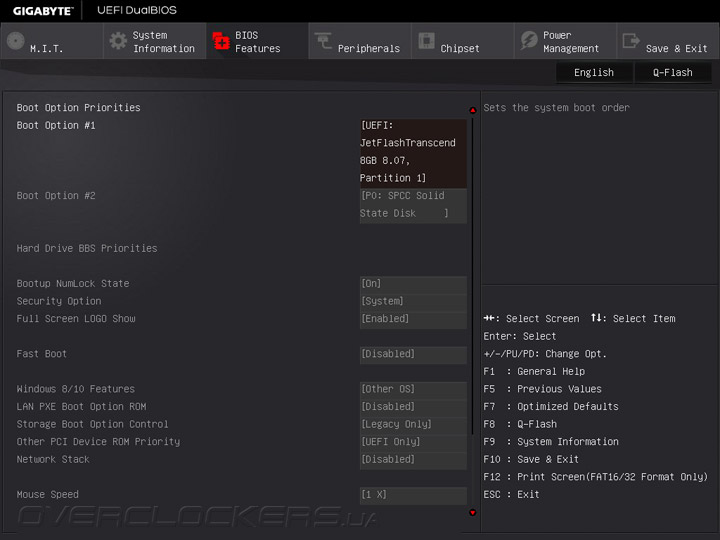Click the Chipset chip icon
The image size is (720, 540).
coord(427,40)
